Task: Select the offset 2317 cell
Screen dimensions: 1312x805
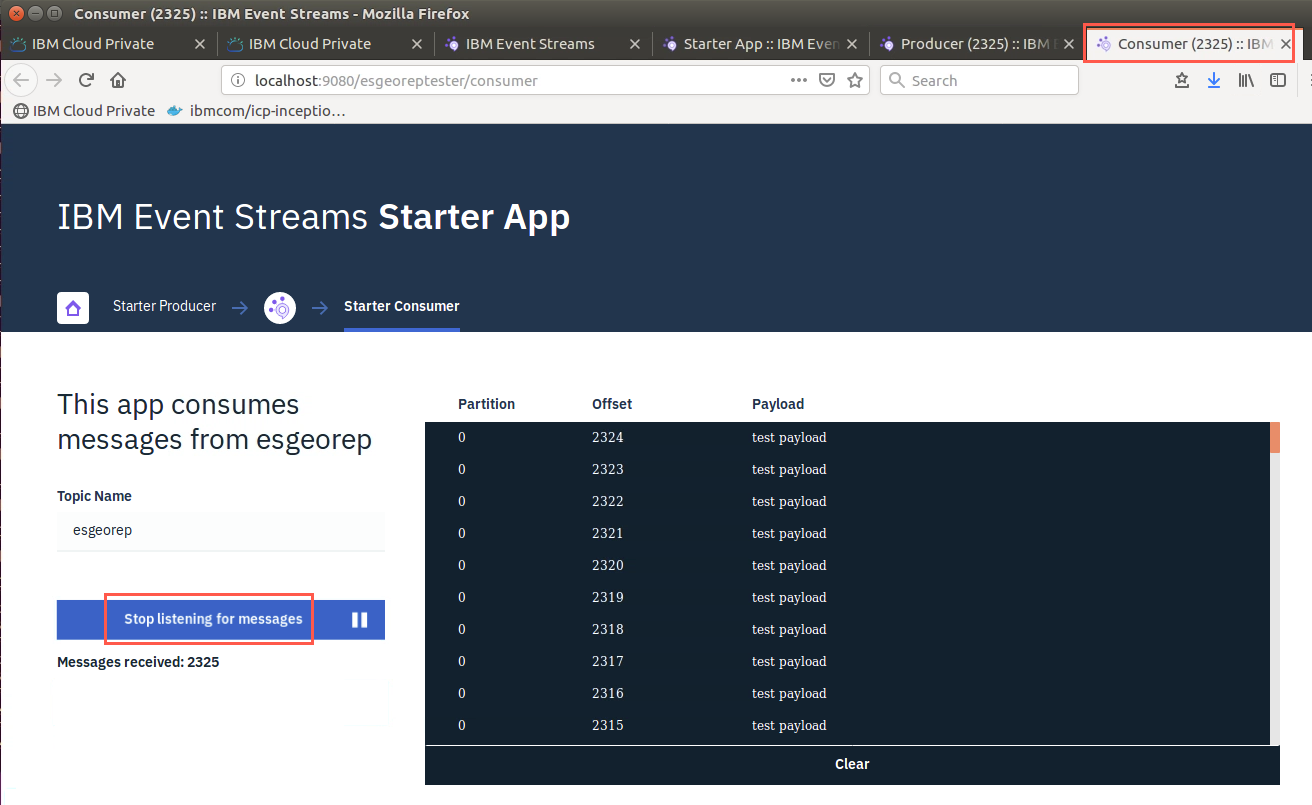Action: coord(608,662)
